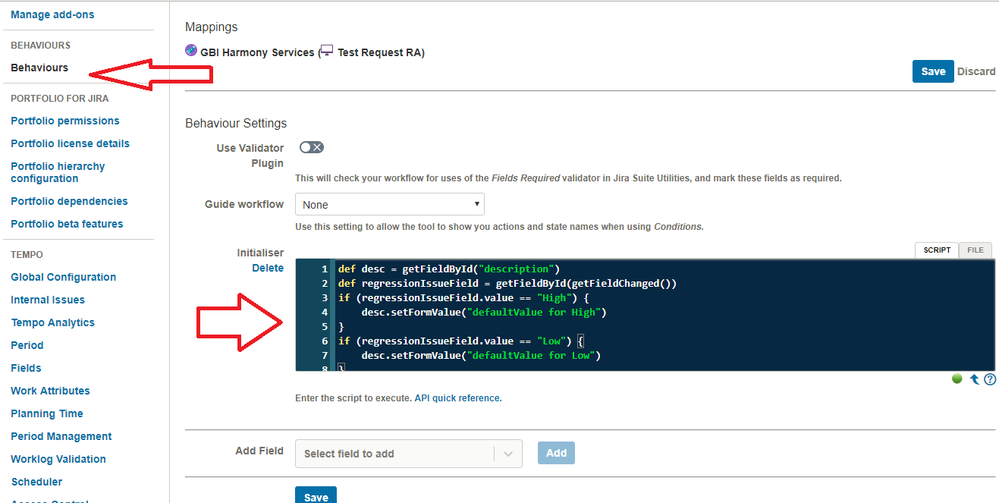Click the Discard link

click(x=976, y=71)
